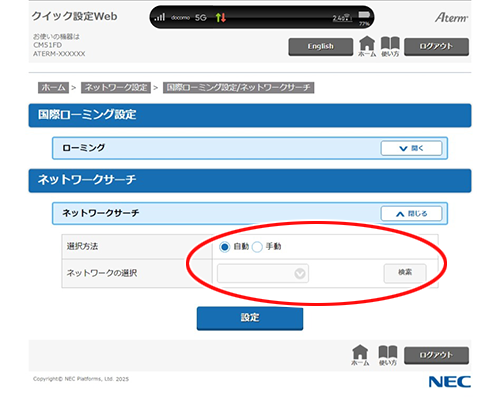Click the 検索 search button
The height and width of the screenshot is (408, 500).
[405, 273]
